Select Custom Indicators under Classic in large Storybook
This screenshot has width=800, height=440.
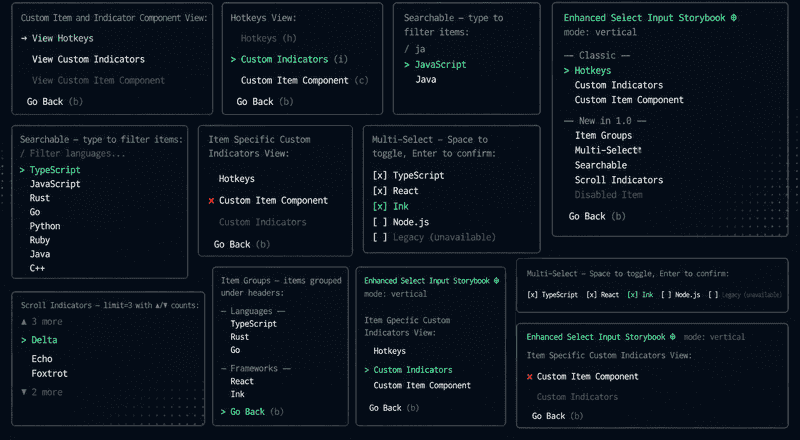point(618,85)
